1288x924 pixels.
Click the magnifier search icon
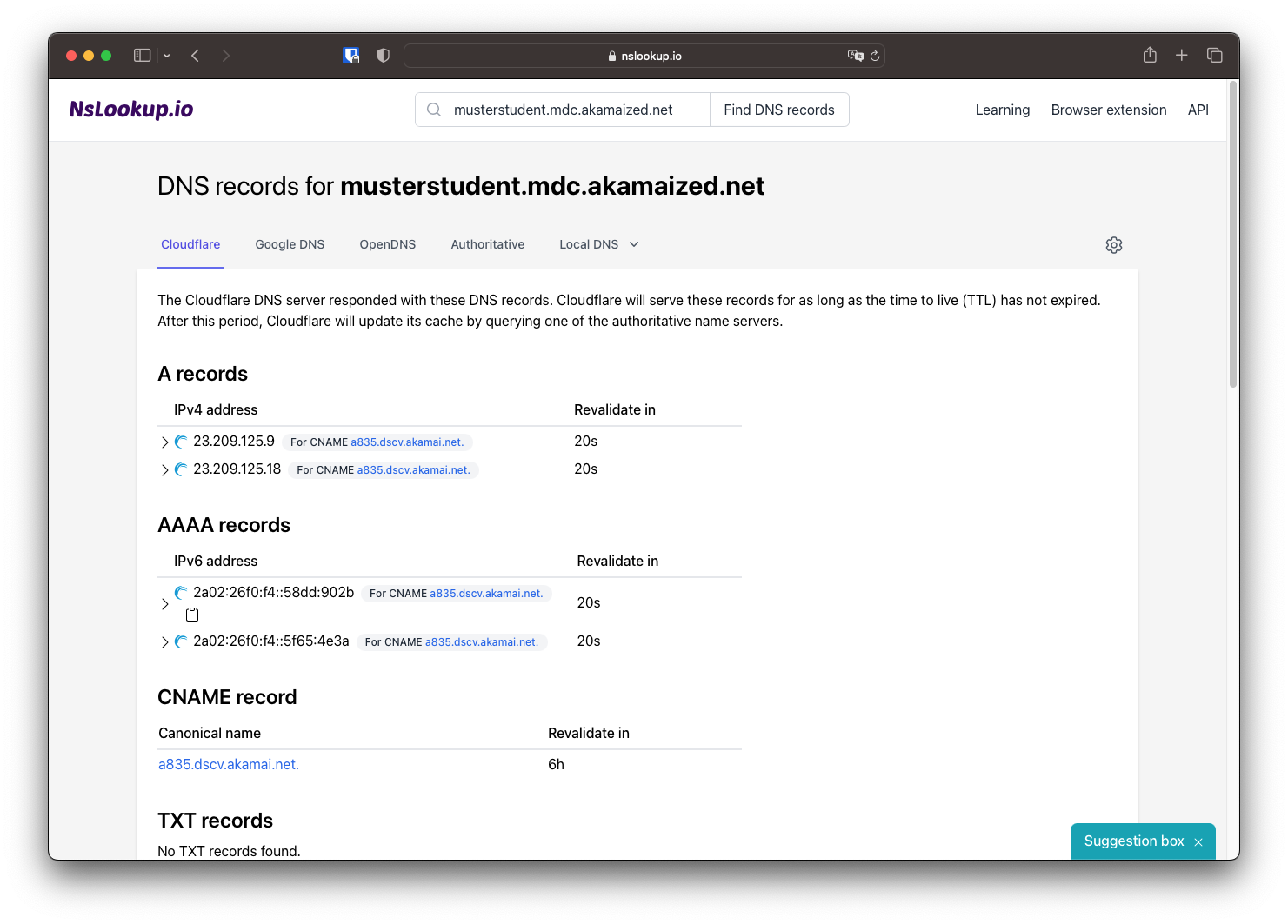(x=434, y=110)
